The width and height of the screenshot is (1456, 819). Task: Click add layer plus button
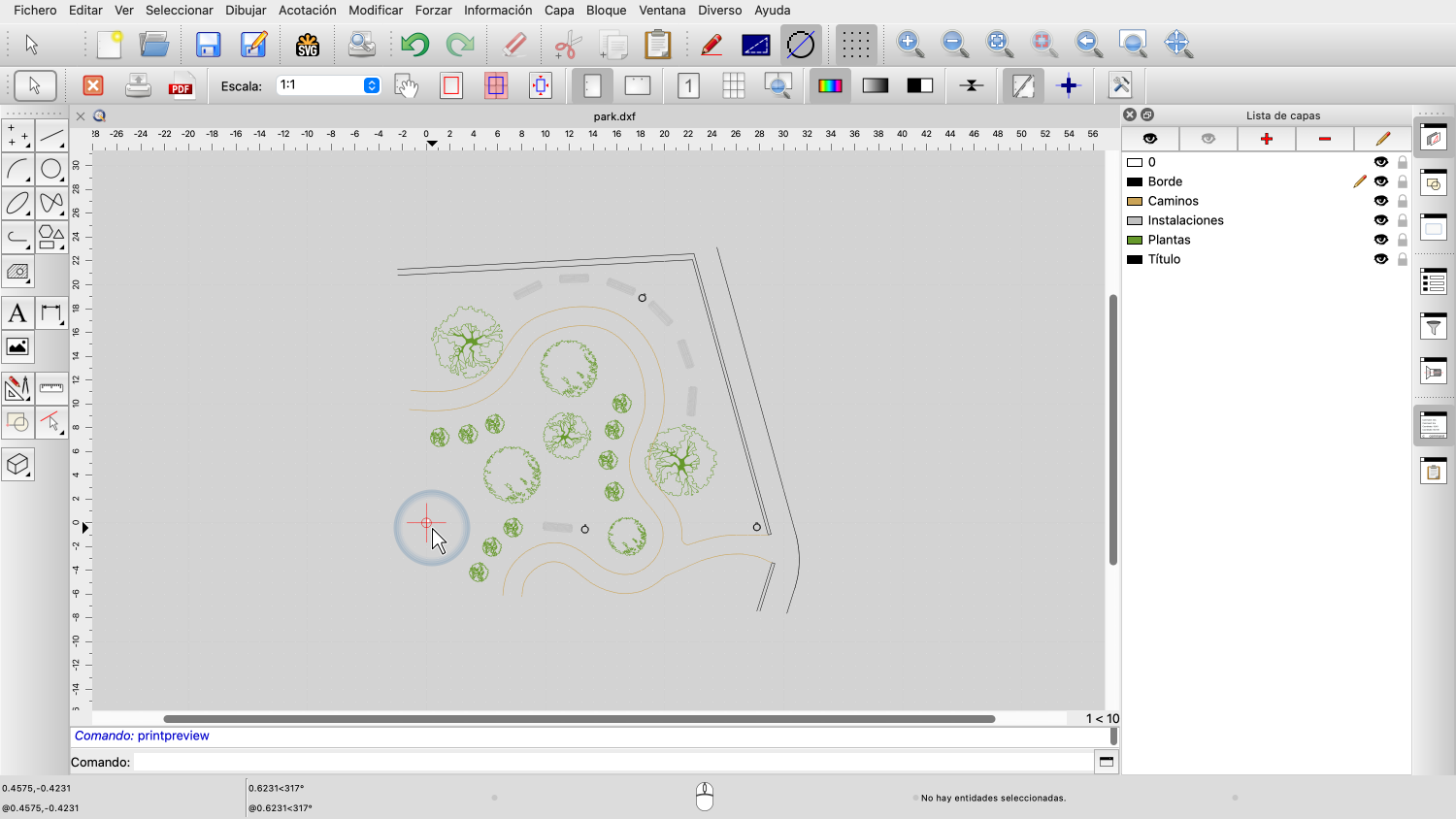[1266, 139]
